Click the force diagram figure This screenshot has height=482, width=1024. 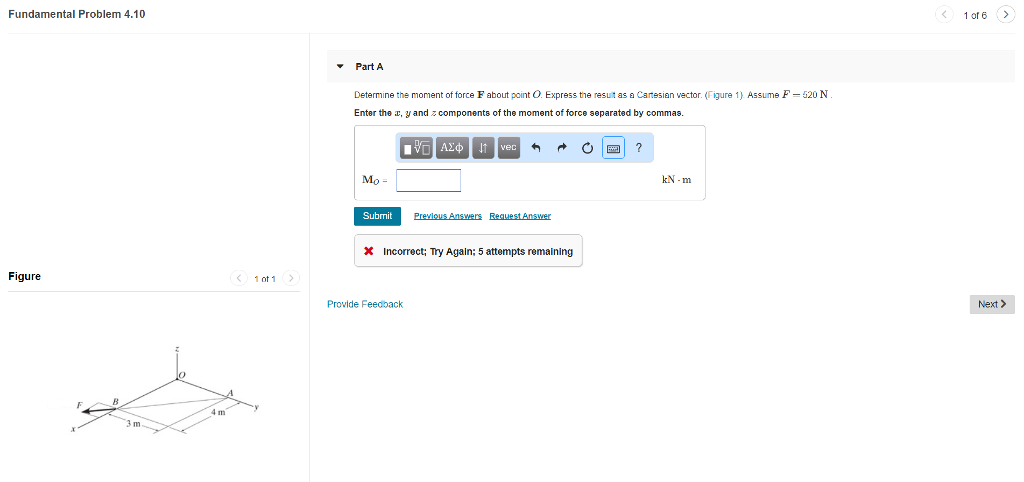pyautogui.click(x=167, y=391)
